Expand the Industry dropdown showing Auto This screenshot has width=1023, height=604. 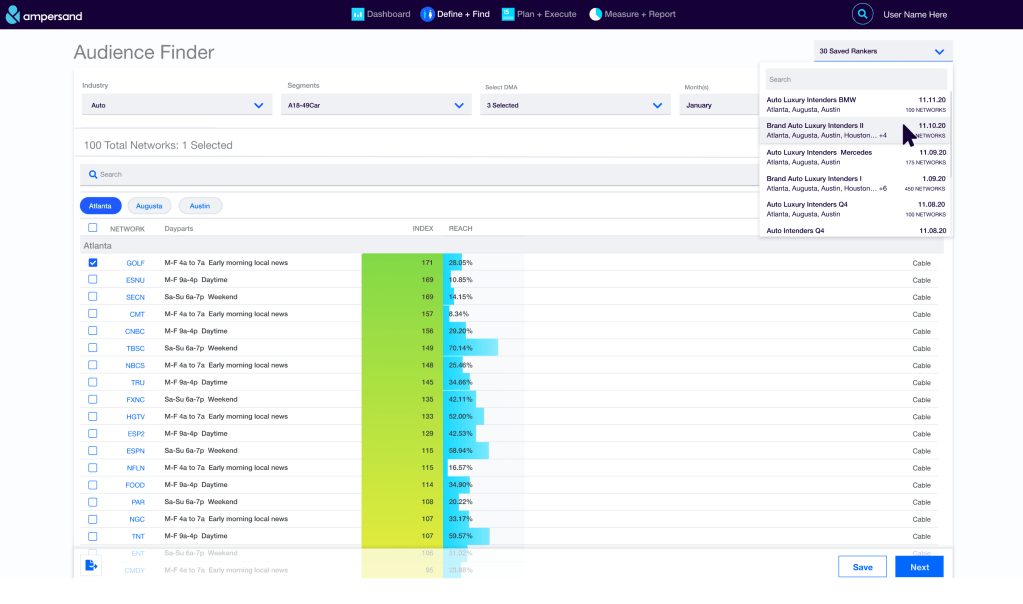177,105
